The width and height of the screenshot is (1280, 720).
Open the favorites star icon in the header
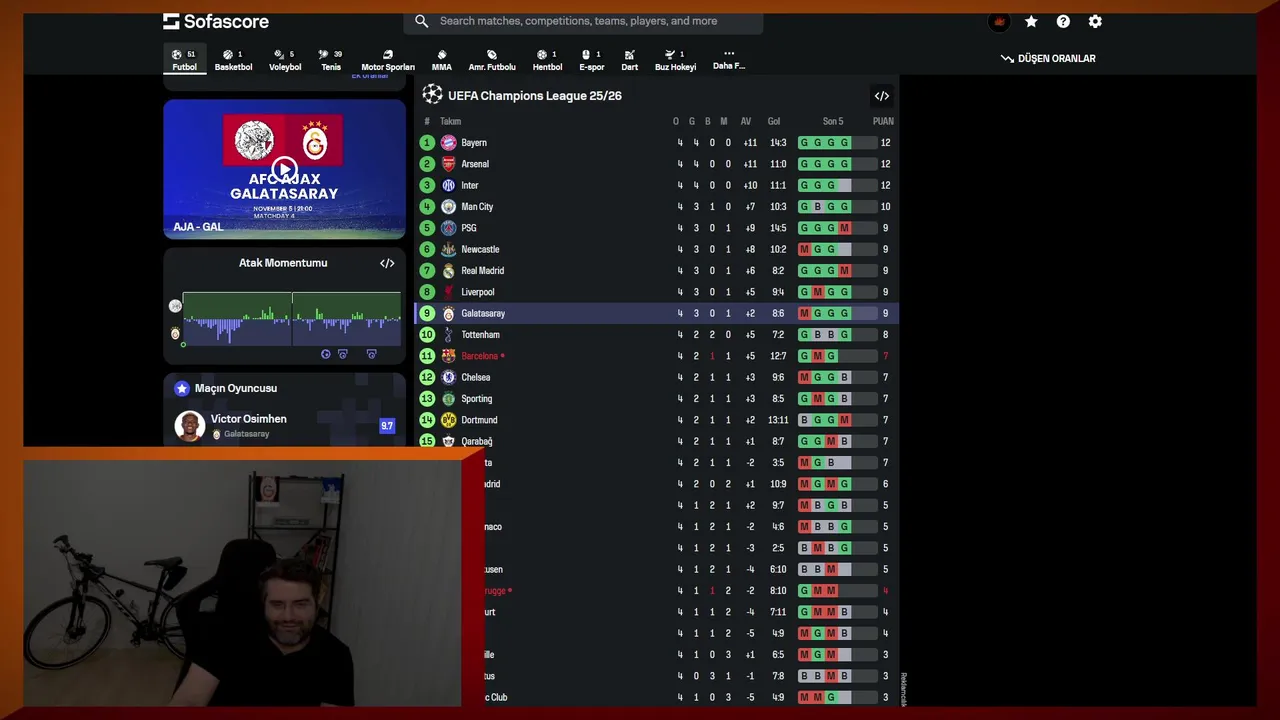(x=1031, y=21)
